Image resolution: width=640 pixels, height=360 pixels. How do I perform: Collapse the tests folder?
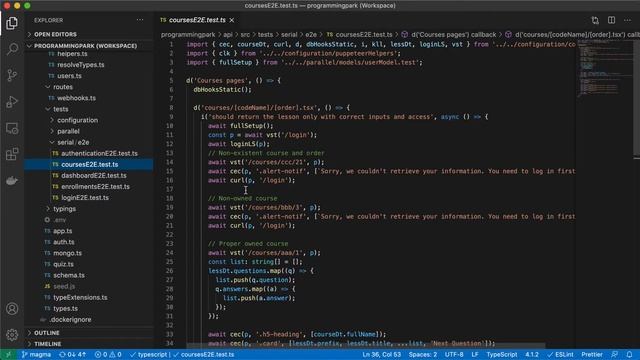click(89, 109)
